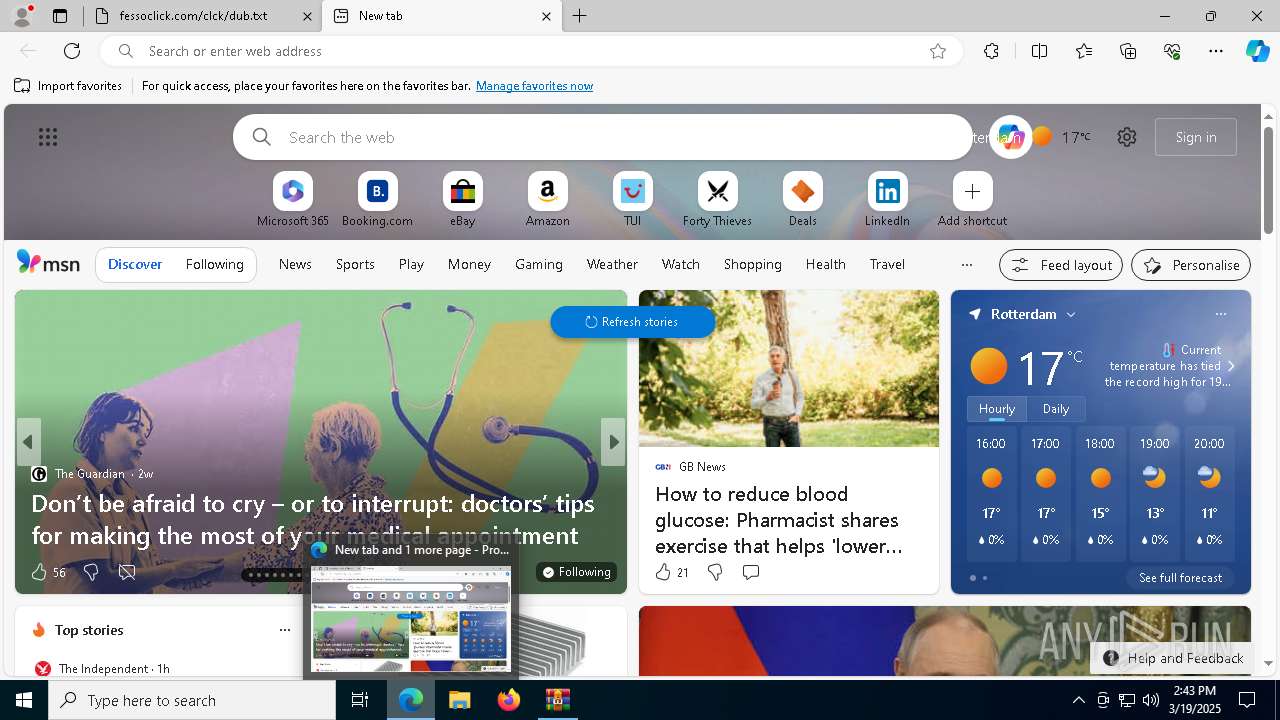Open the Extensions puzzle icon
The image size is (1280, 720).
click(991, 51)
